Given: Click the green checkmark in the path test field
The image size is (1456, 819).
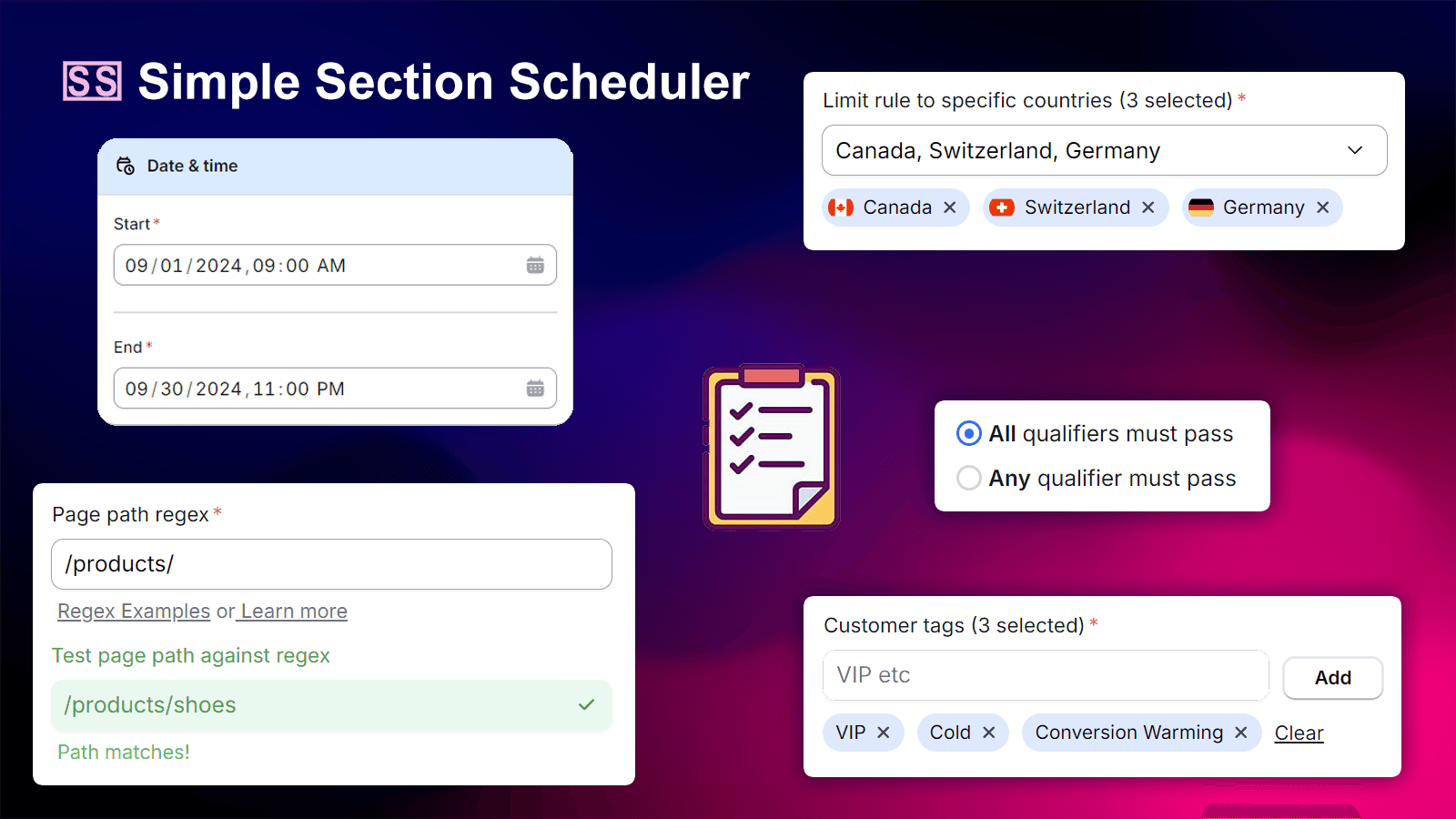Looking at the screenshot, I should click(x=586, y=705).
